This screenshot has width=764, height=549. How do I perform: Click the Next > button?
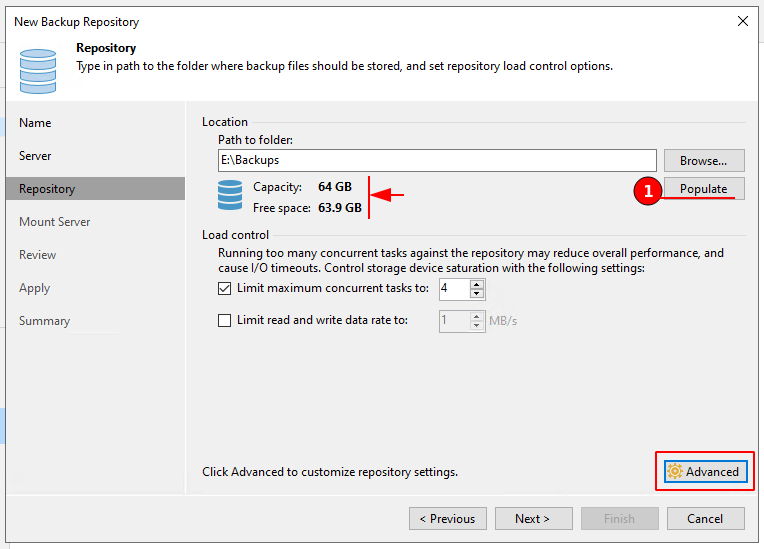click(x=533, y=519)
